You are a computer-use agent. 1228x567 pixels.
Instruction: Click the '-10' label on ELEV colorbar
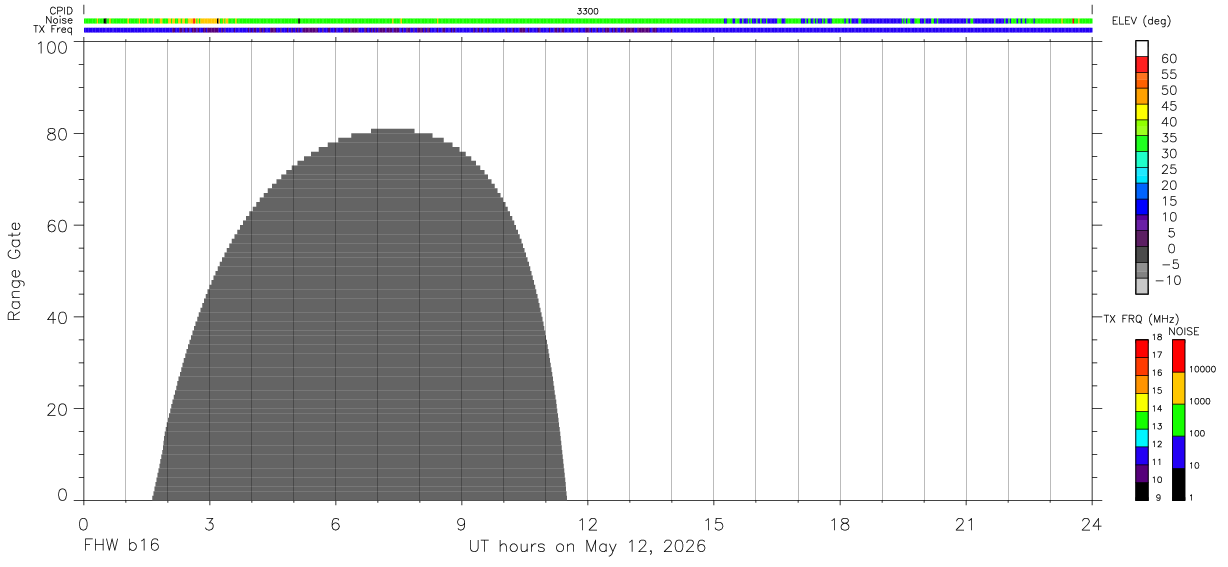1166,280
